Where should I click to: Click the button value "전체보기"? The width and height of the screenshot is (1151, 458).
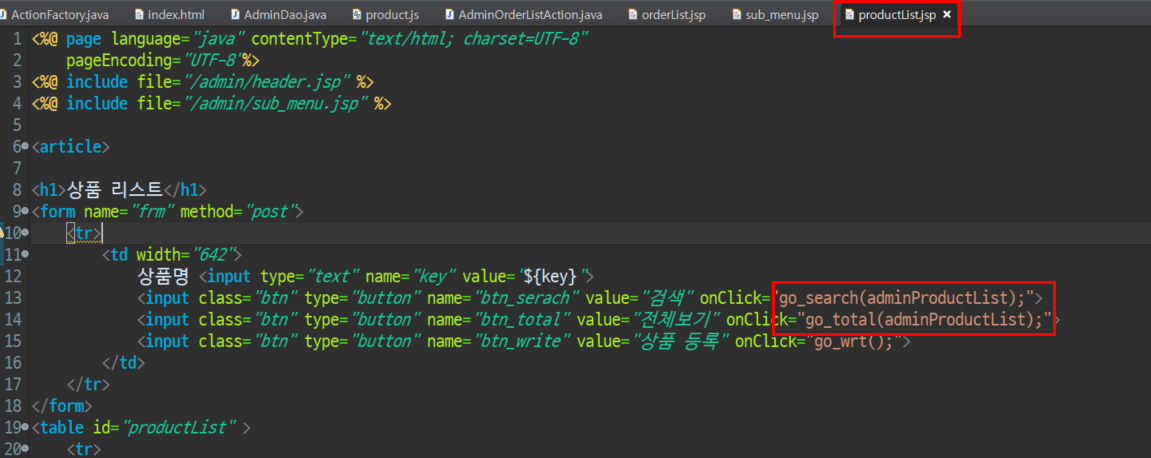[678, 319]
